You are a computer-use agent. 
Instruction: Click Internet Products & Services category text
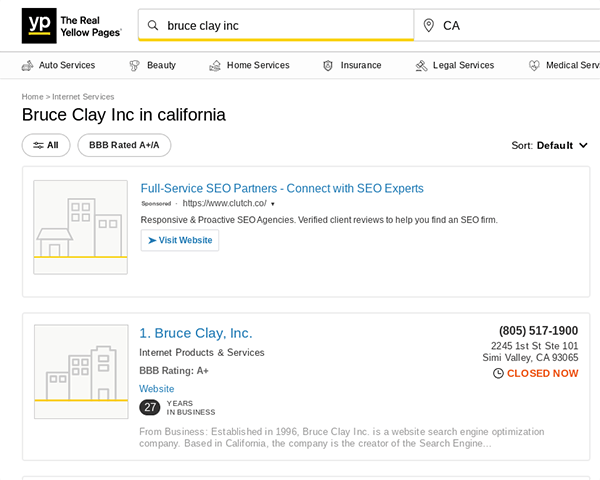202,353
